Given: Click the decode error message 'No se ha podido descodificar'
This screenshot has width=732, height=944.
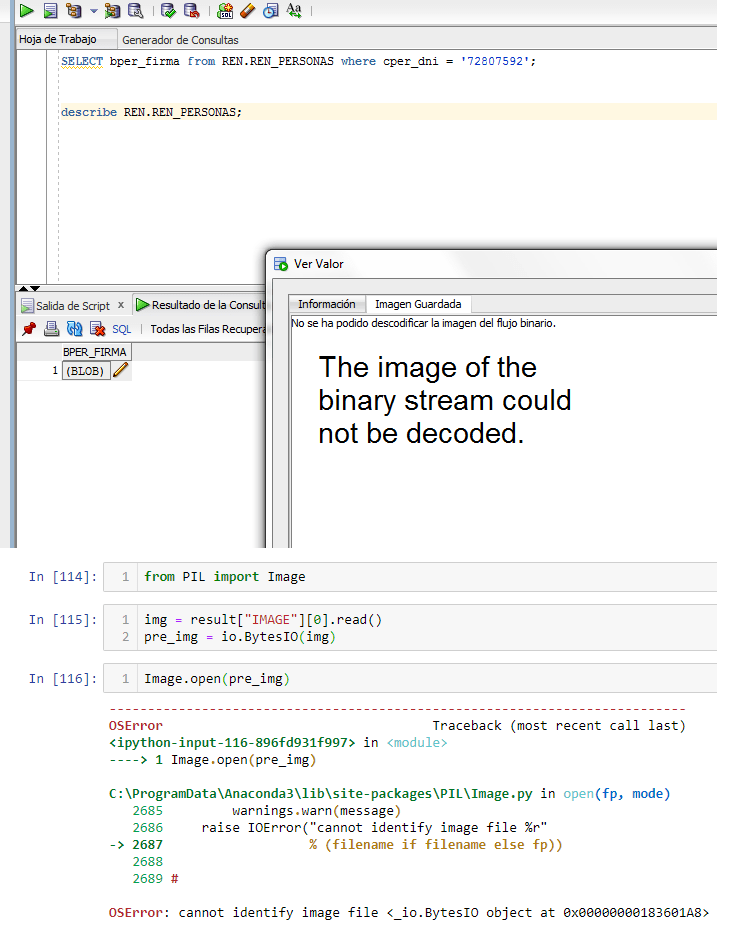Looking at the screenshot, I should point(423,323).
